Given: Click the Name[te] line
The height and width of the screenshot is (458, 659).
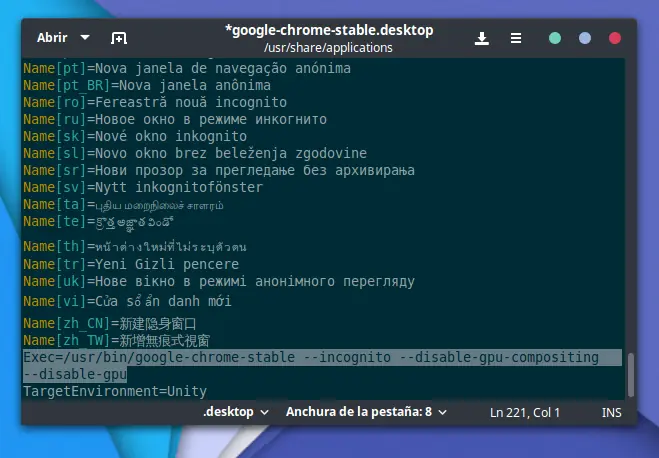Looking at the screenshot, I should 98,221.
